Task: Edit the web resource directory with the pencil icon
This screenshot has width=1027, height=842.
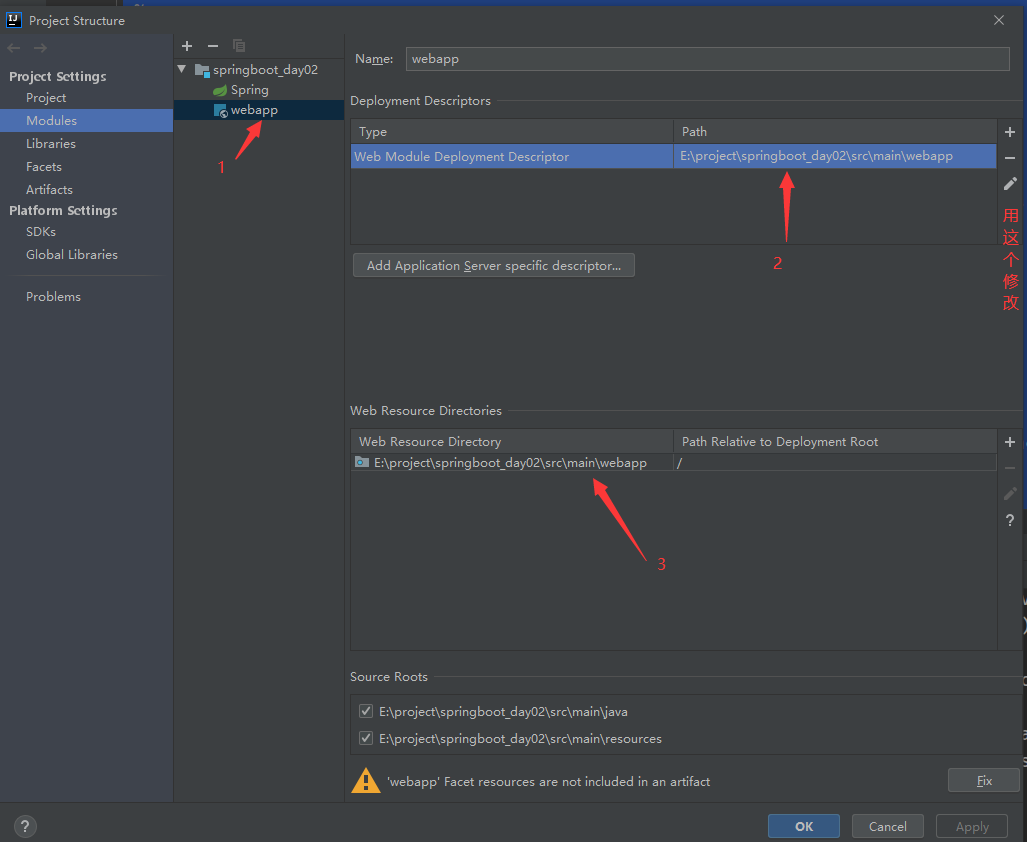Action: click(x=1010, y=494)
